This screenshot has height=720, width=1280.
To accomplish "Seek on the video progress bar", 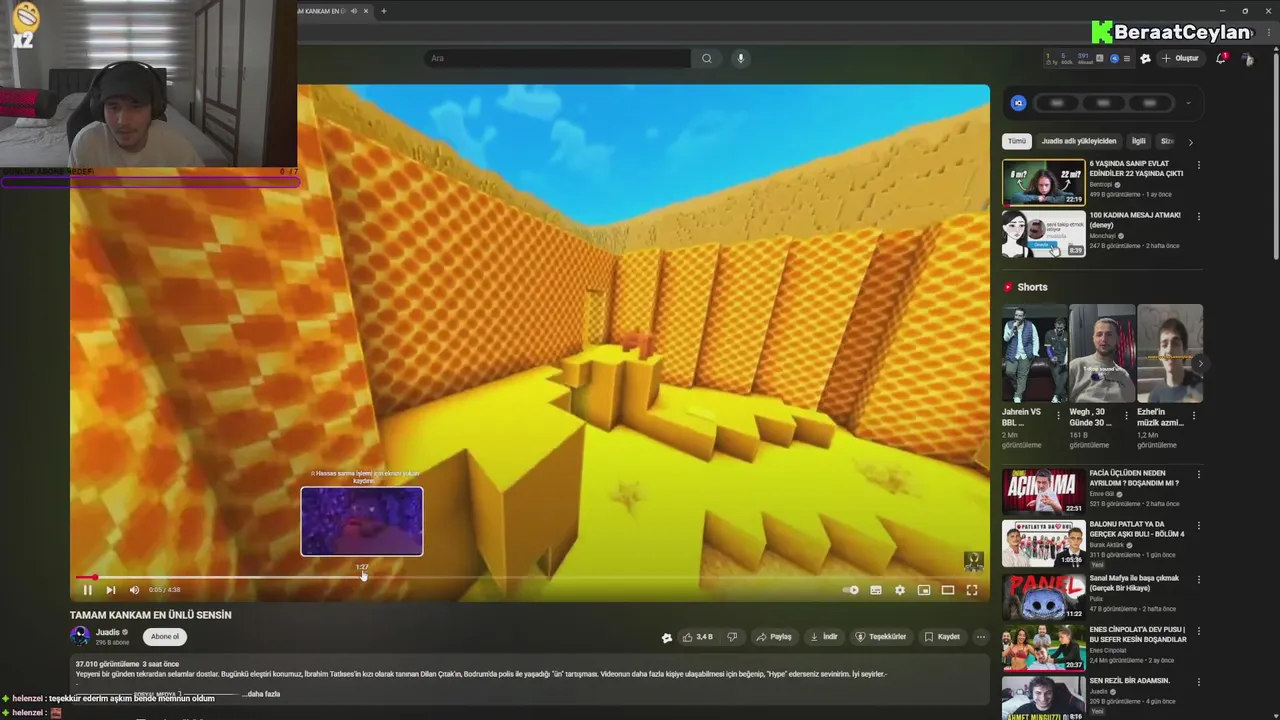I will [530, 577].
